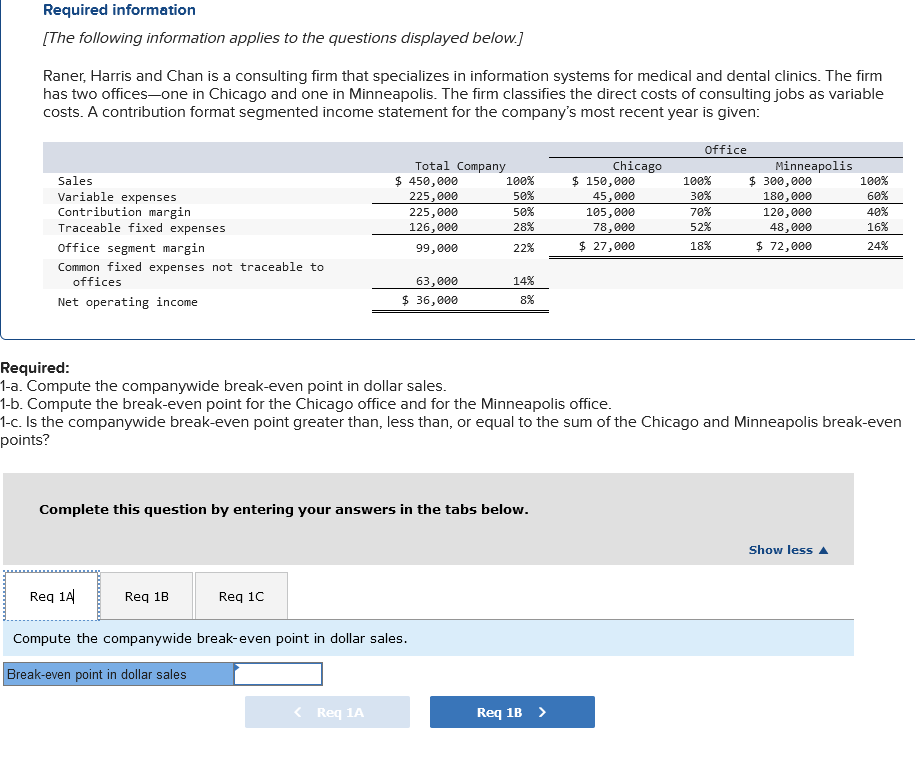Click the 'Office segment margin' row label
Screen dimensions: 915x760
point(131,248)
